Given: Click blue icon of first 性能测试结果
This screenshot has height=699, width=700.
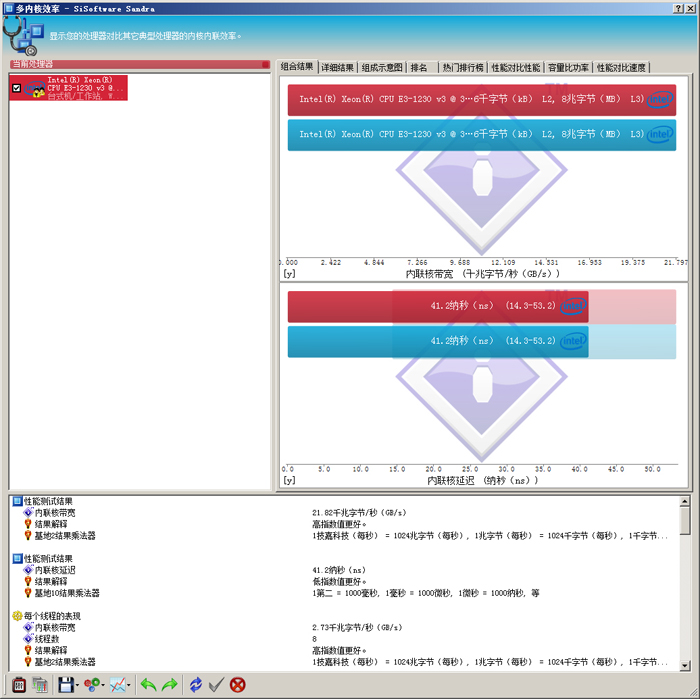Looking at the screenshot, I should (17, 501).
